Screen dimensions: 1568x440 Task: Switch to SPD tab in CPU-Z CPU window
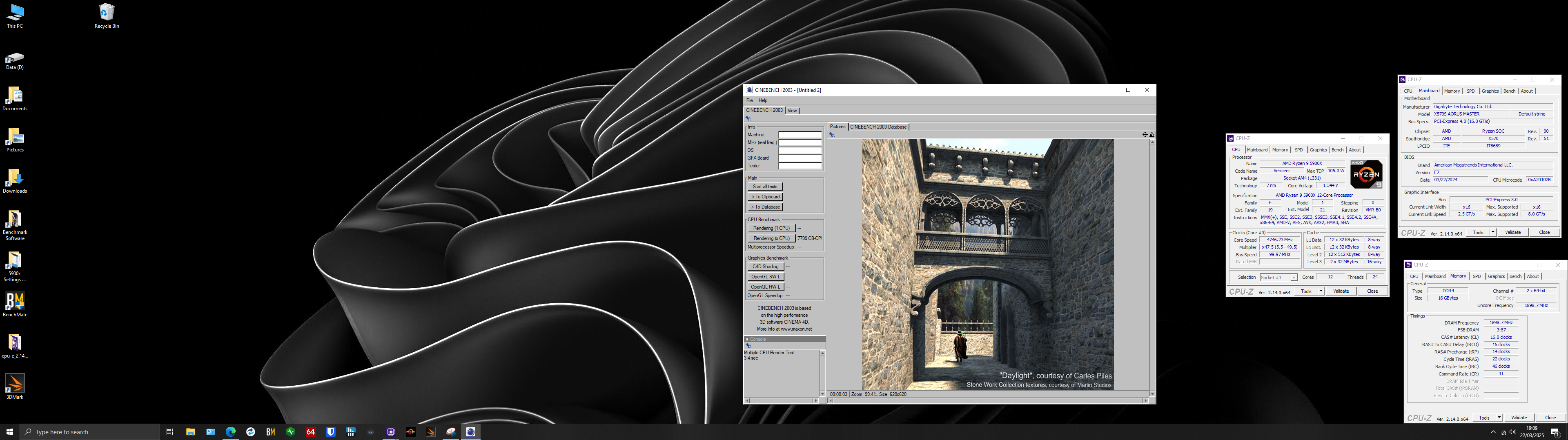point(1298,150)
